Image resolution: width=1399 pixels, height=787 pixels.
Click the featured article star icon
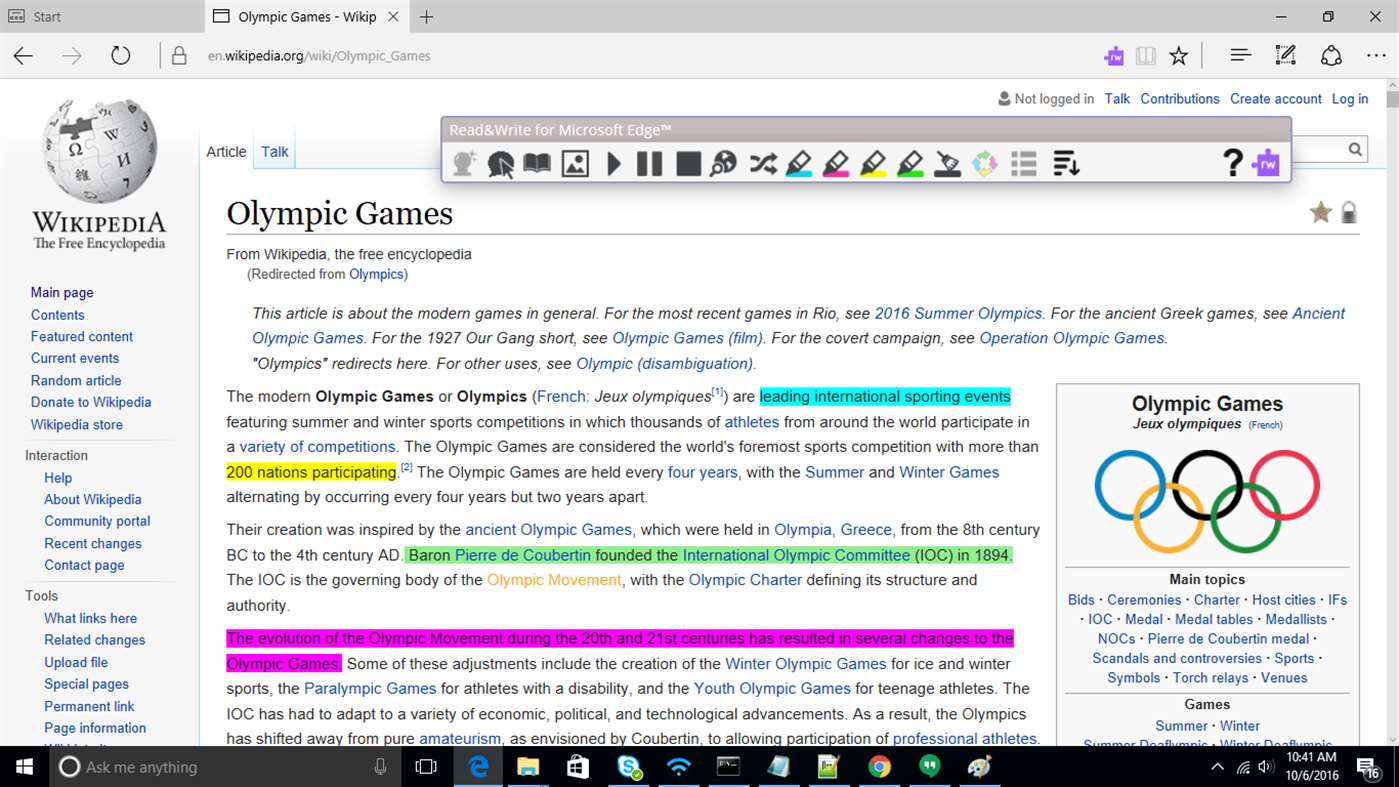pos(1321,212)
